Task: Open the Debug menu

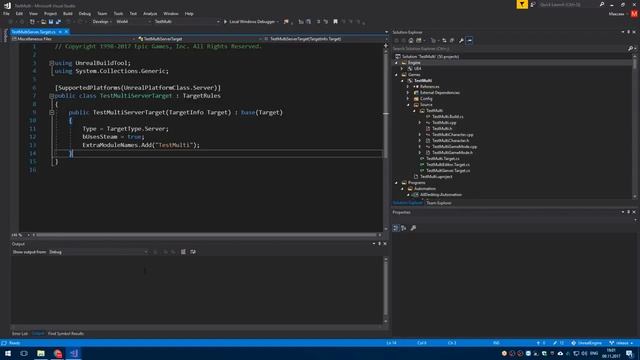Action: [84, 13]
